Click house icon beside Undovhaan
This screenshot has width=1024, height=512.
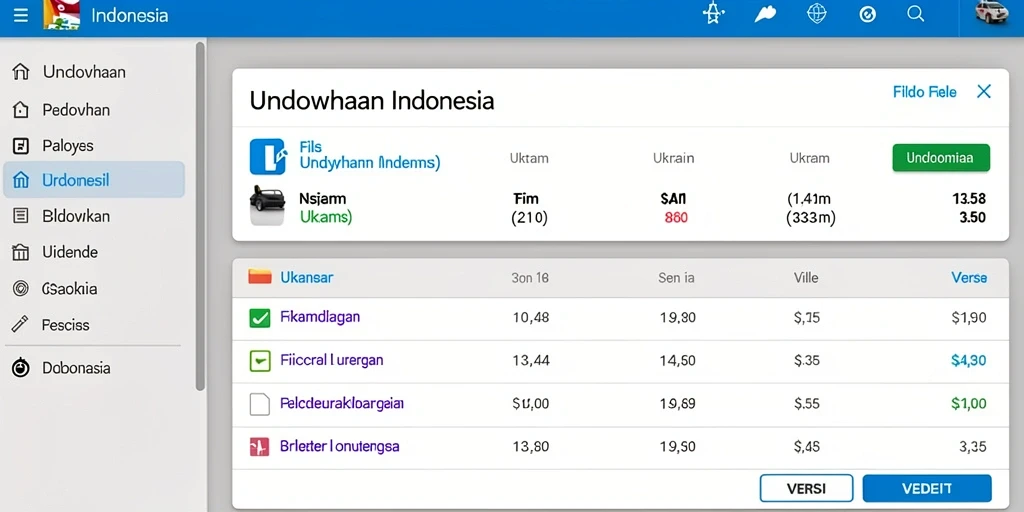pyautogui.click(x=21, y=72)
